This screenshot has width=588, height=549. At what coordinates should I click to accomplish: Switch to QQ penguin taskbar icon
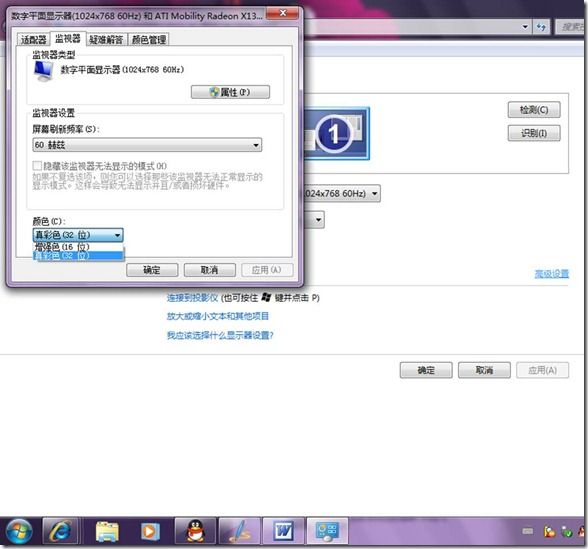pos(195,531)
